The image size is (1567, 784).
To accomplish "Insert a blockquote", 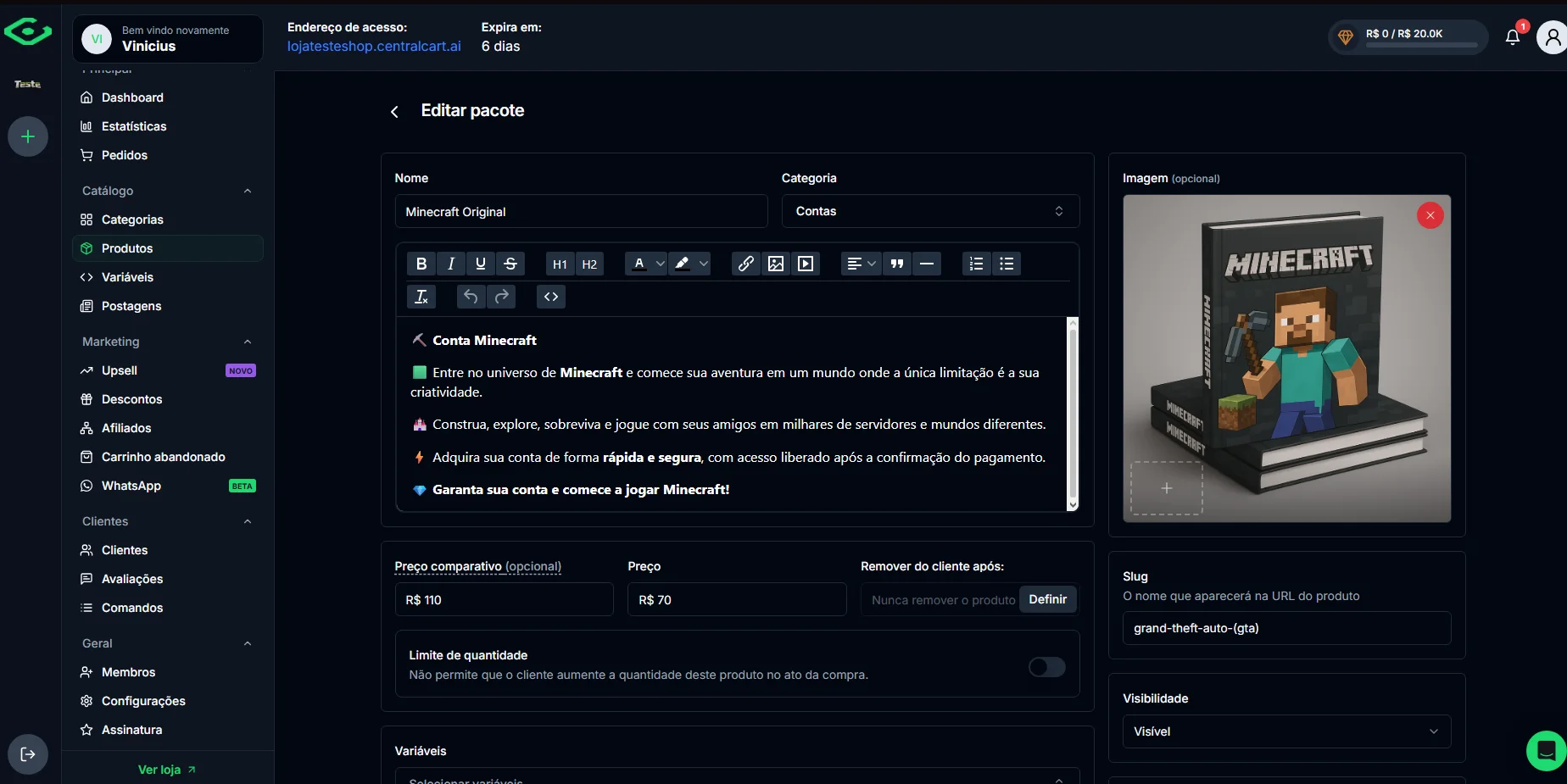I will (x=897, y=264).
